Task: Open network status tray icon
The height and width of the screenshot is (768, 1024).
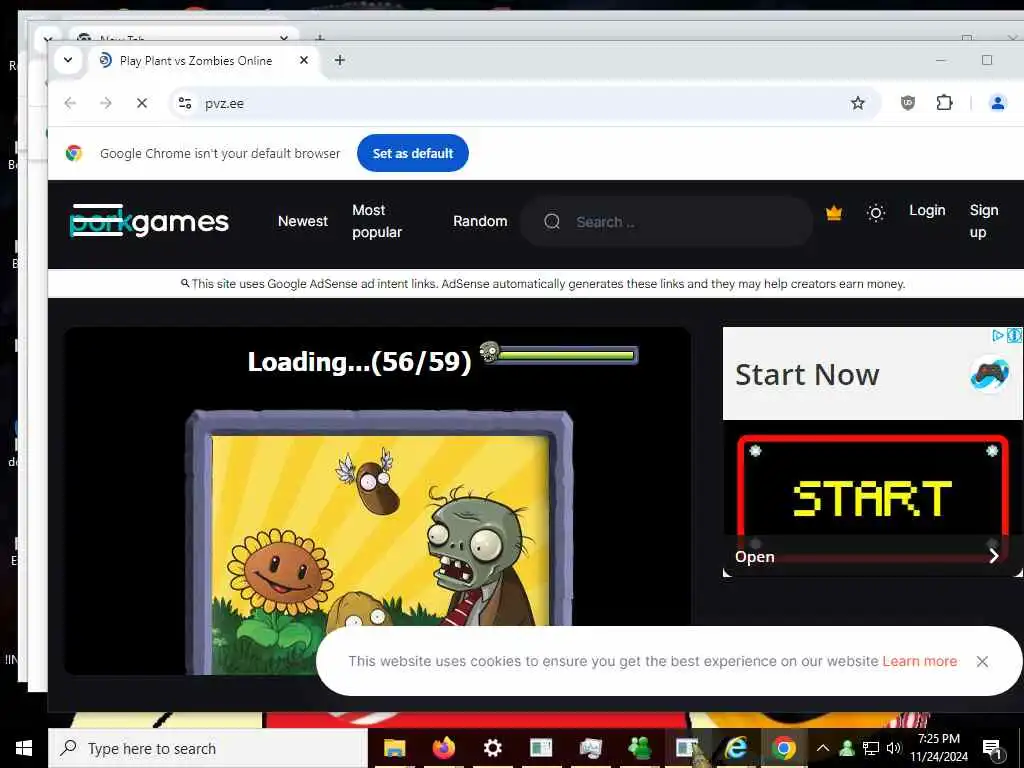Action: pyautogui.click(x=871, y=748)
